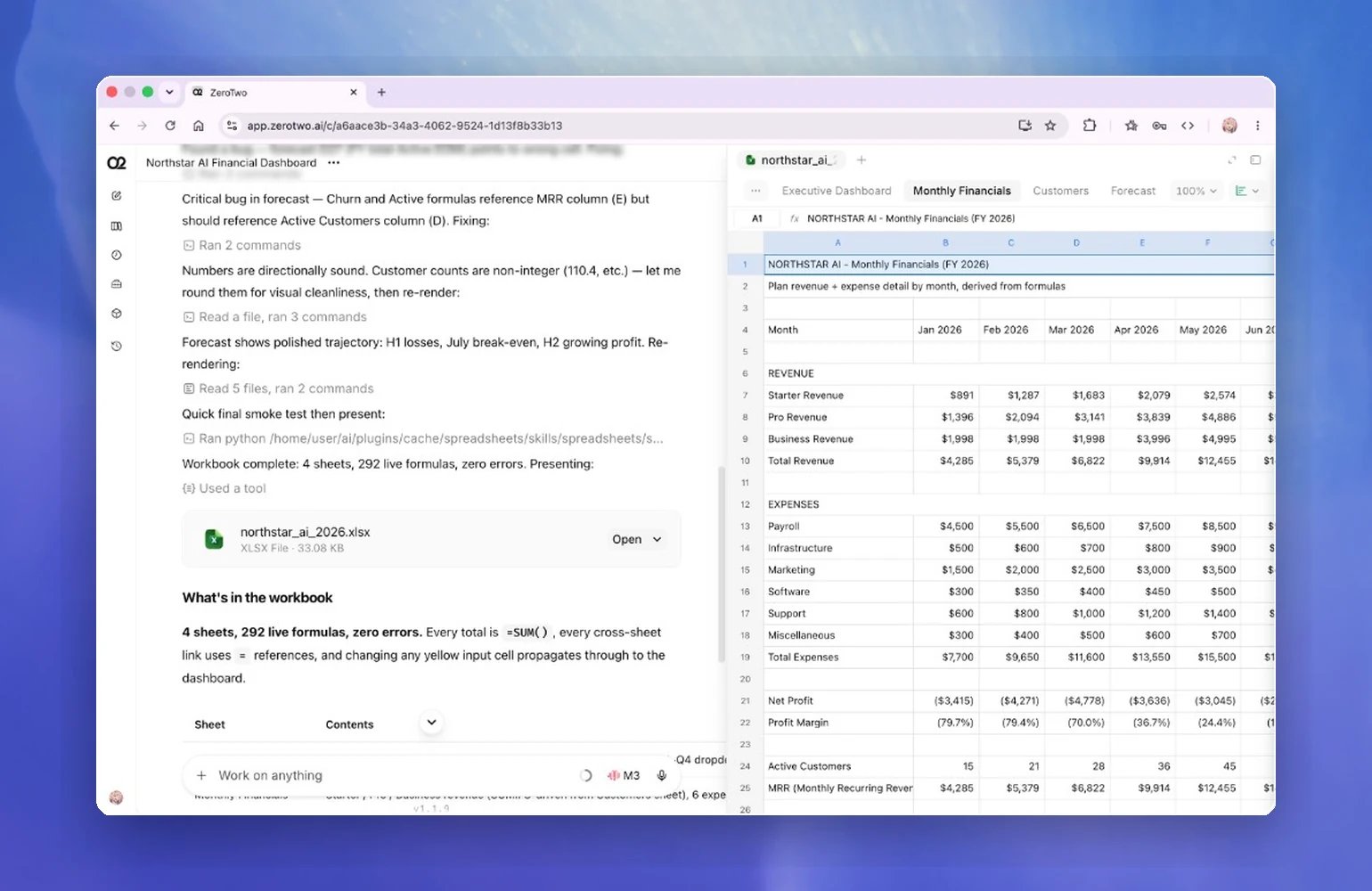
Task: Expand the Ran python command step
Action: (x=423, y=438)
